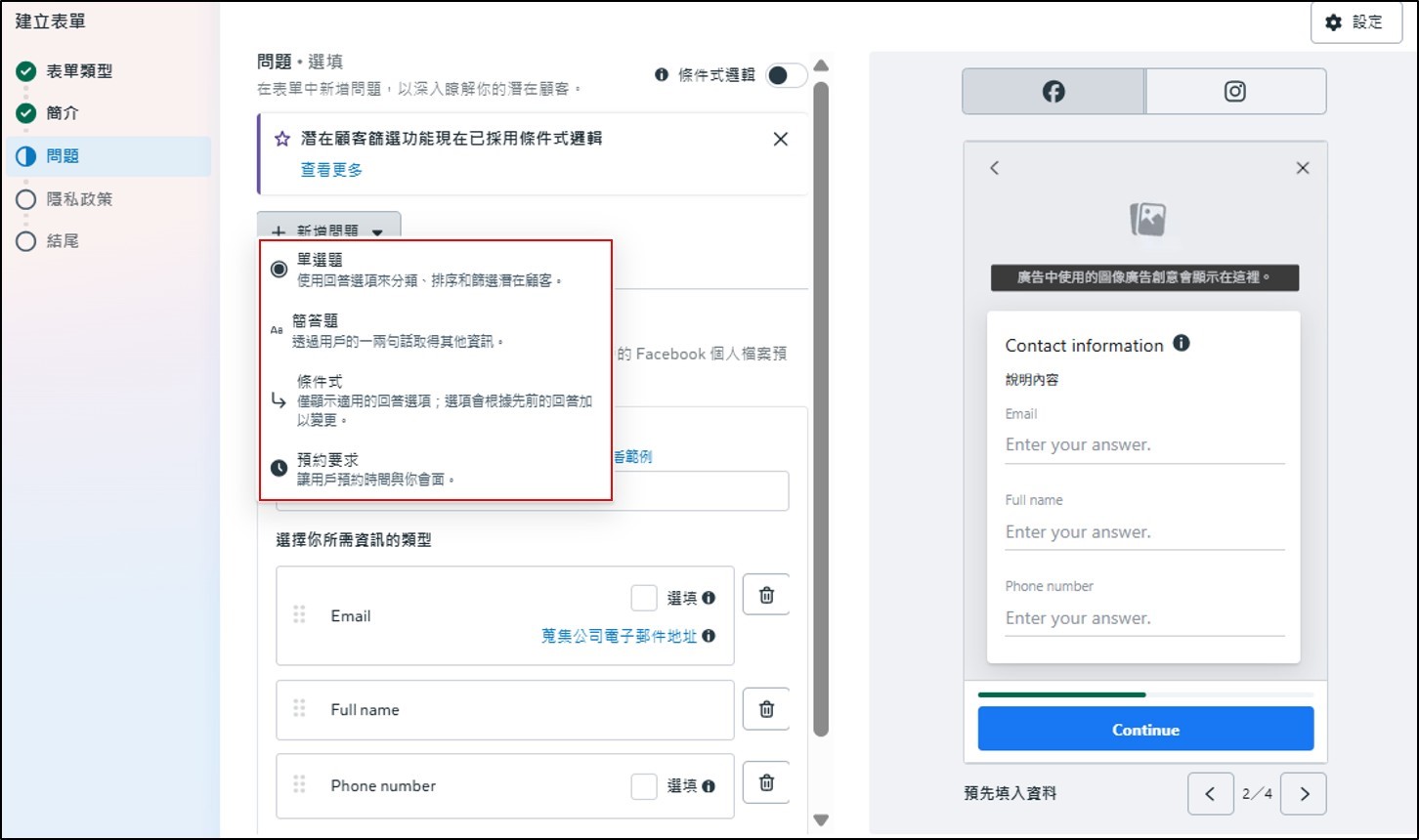Screen dimensions: 1419x840
Task: Switch preview to the Facebook tab
Action: pyautogui.click(x=1053, y=92)
